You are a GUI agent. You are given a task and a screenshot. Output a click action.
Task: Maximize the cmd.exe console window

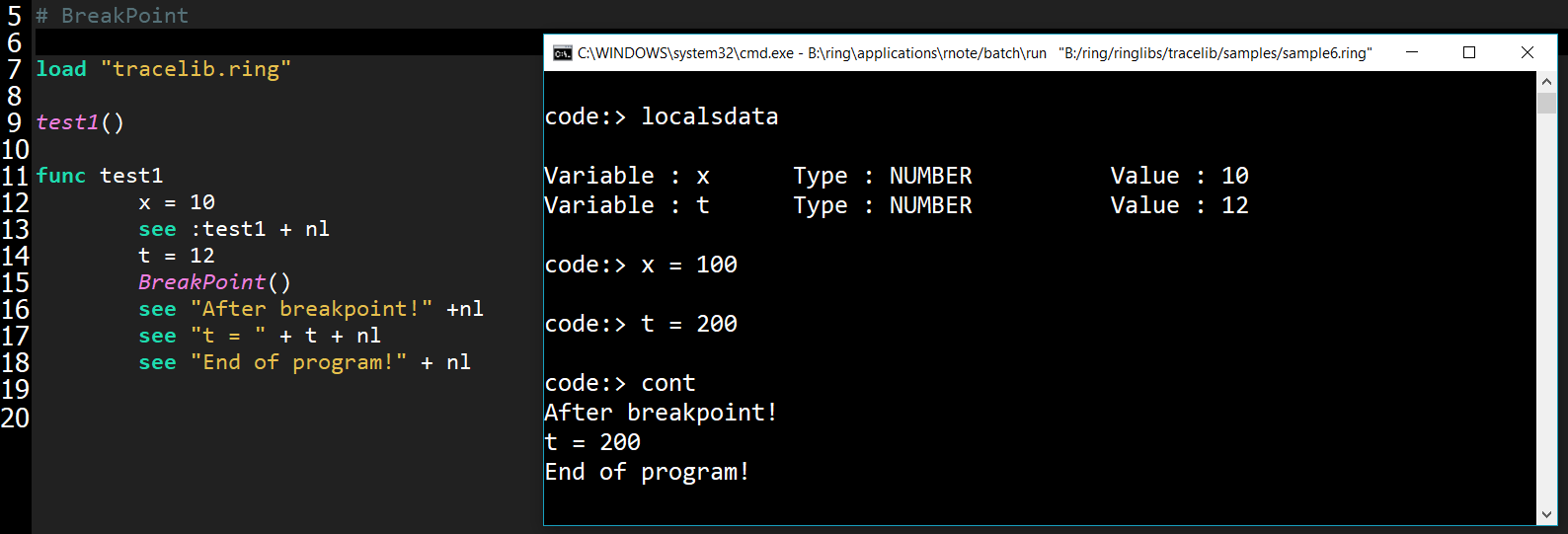click(x=1469, y=52)
